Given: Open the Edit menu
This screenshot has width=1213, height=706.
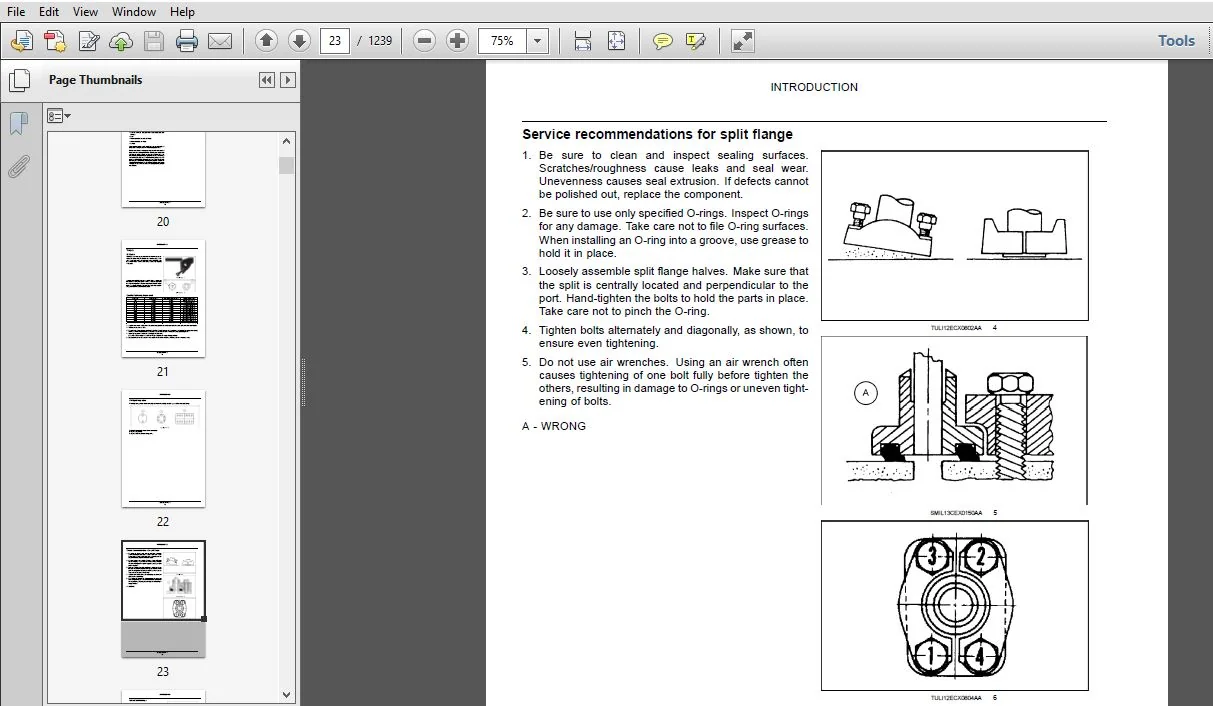Looking at the screenshot, I should coord(49,12).
